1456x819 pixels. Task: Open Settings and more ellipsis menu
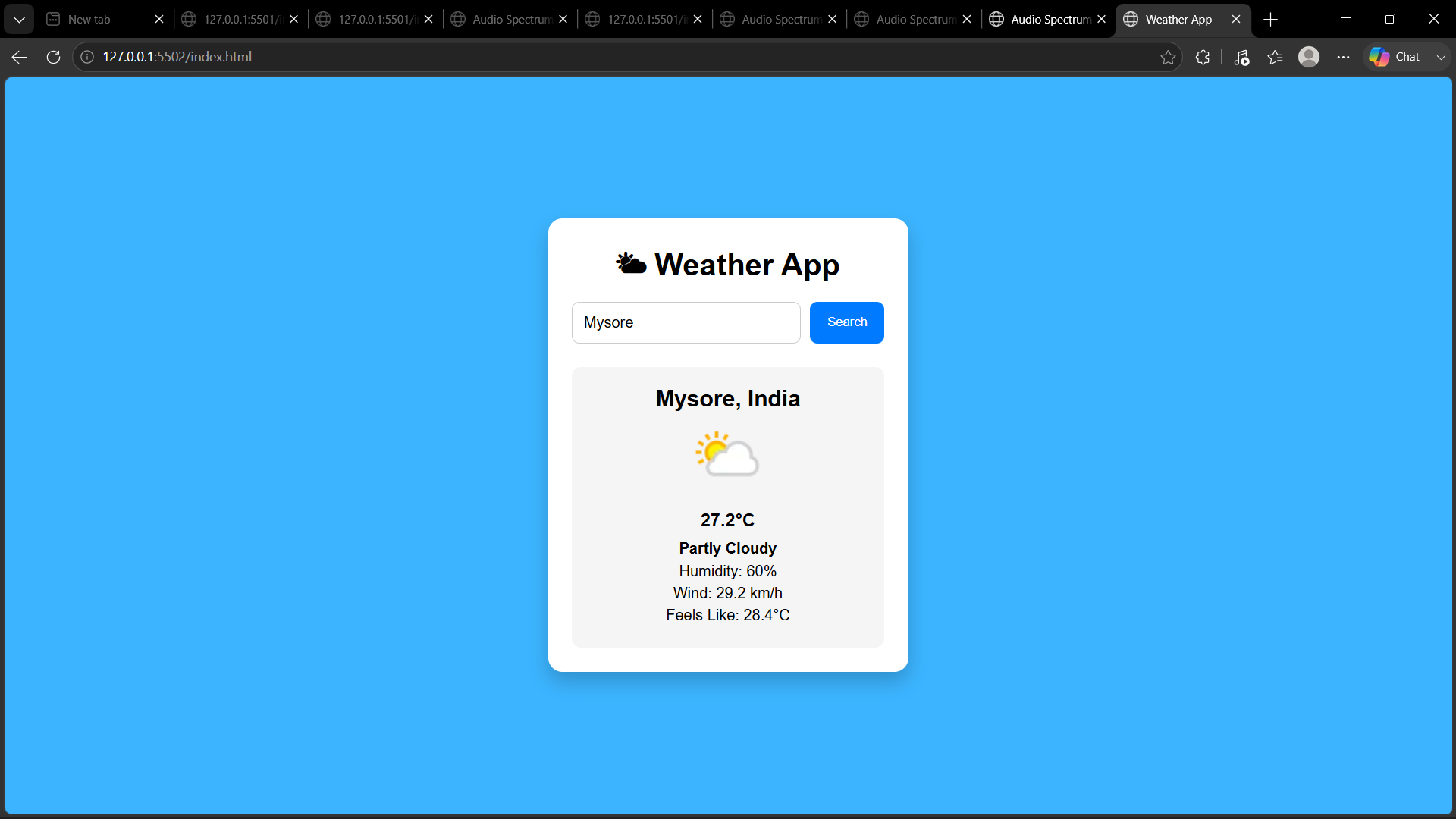pos(1343,57)
